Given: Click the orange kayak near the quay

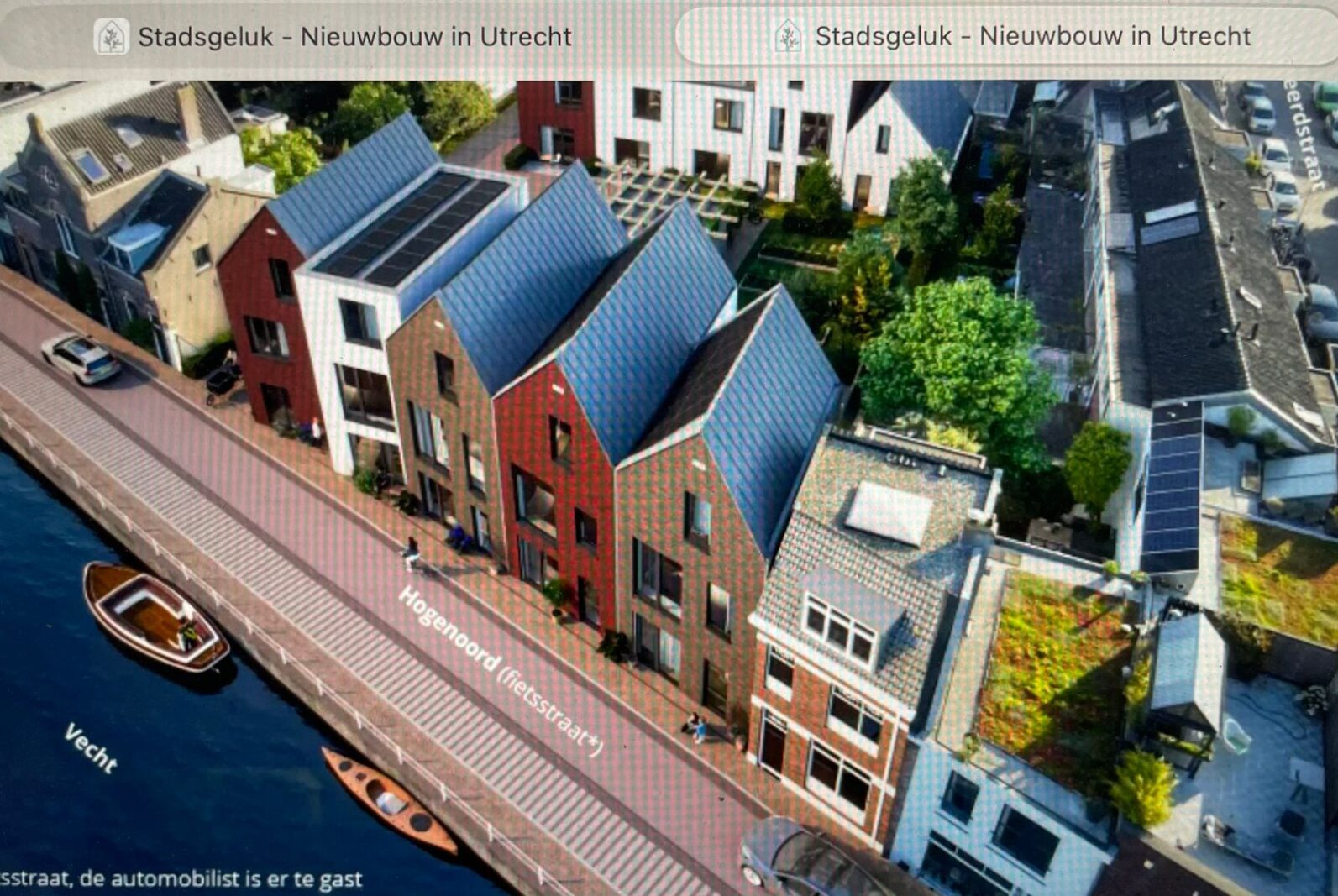Looking at the screenshot, I should [x=391, y=801].
